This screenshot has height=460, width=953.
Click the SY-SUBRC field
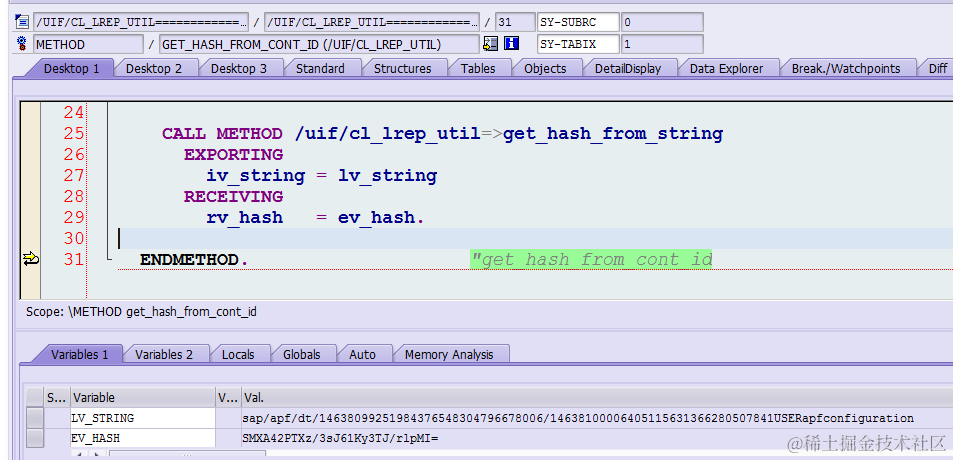pos(578,22)
